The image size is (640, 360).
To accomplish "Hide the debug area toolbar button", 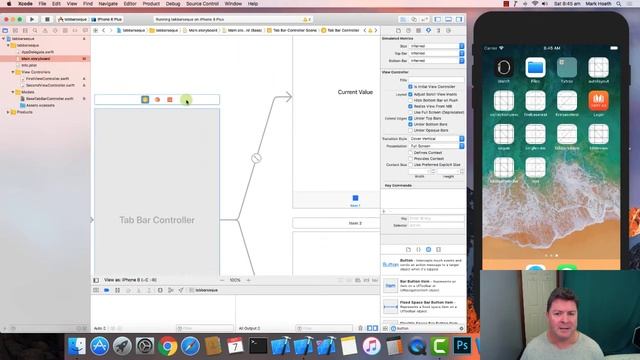I will point(448,19).
